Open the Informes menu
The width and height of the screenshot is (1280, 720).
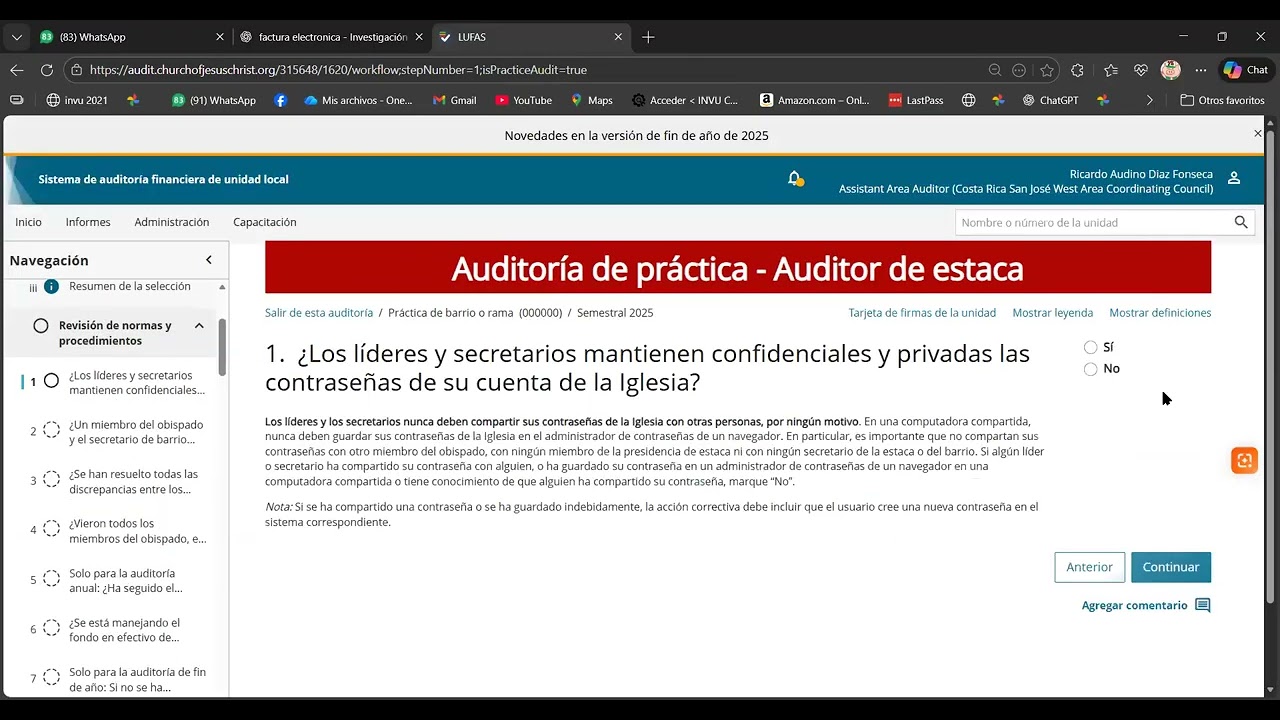[x=88, y=222]
